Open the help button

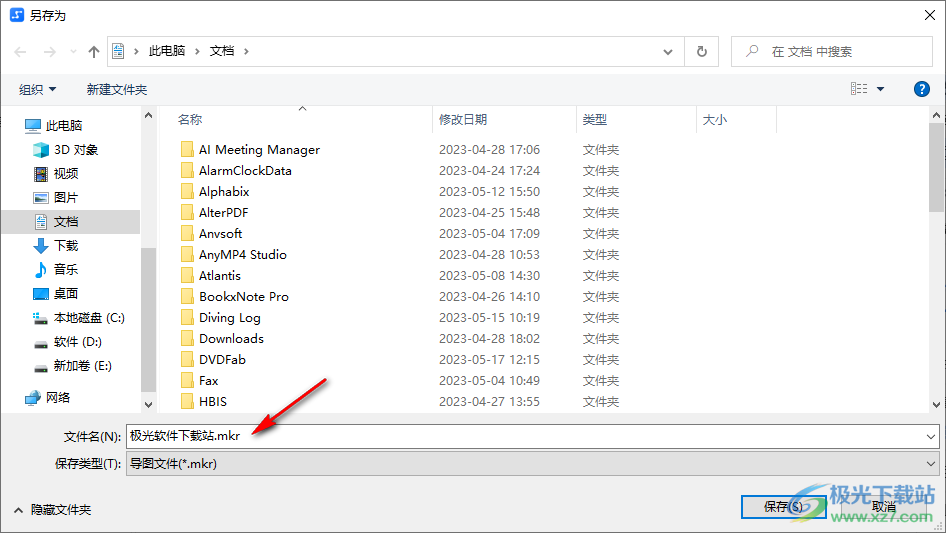(x=921, y=89)
